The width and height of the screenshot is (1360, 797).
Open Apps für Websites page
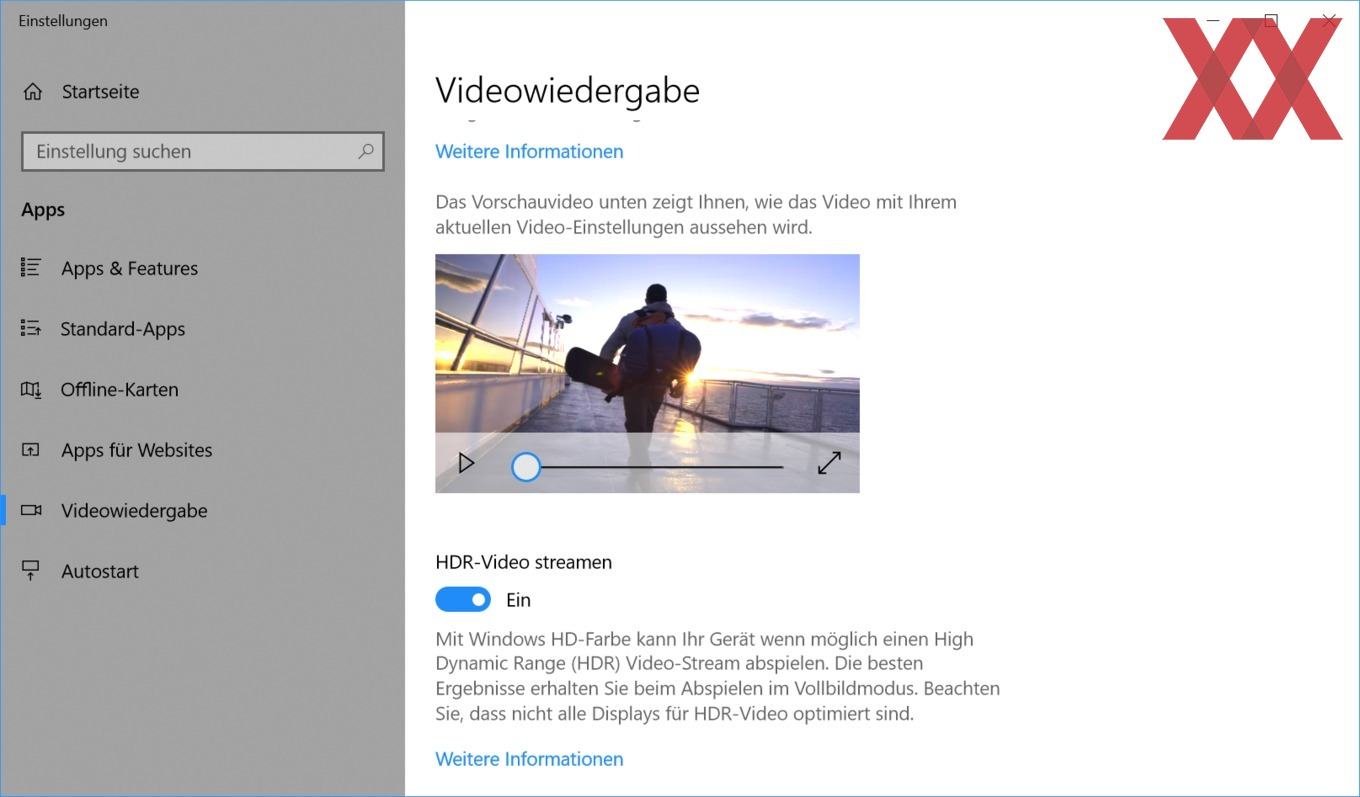click(x=136, y=450)
